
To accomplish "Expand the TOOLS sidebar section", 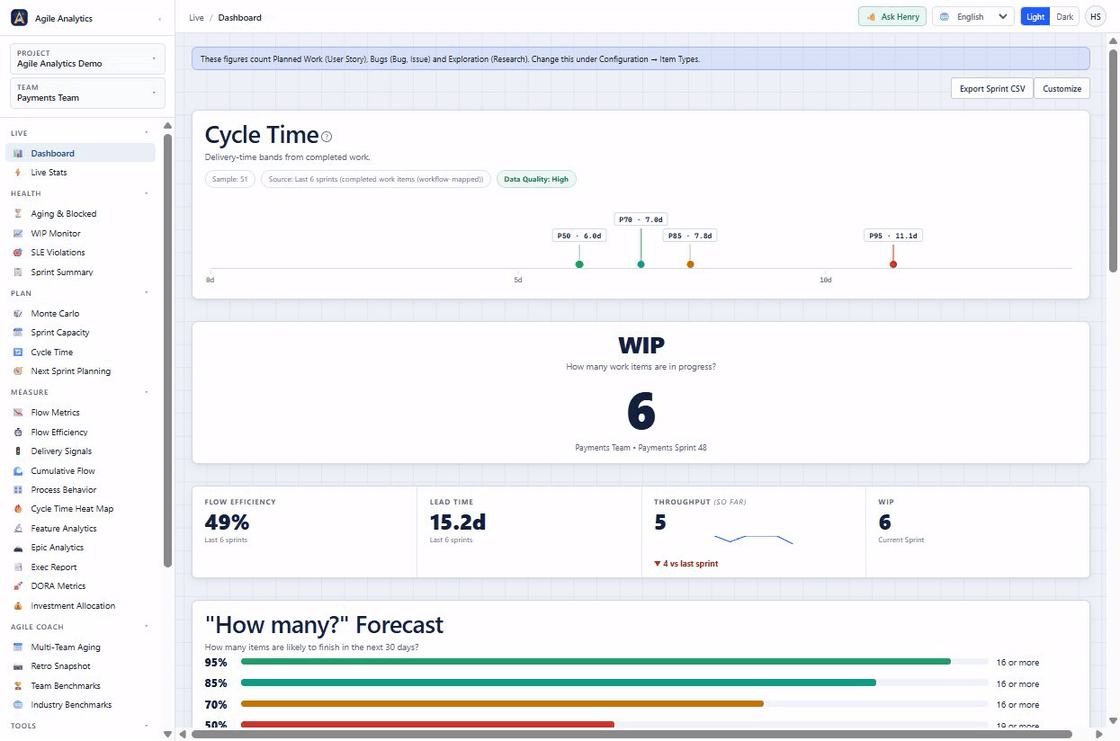I will tap(146, 725).
